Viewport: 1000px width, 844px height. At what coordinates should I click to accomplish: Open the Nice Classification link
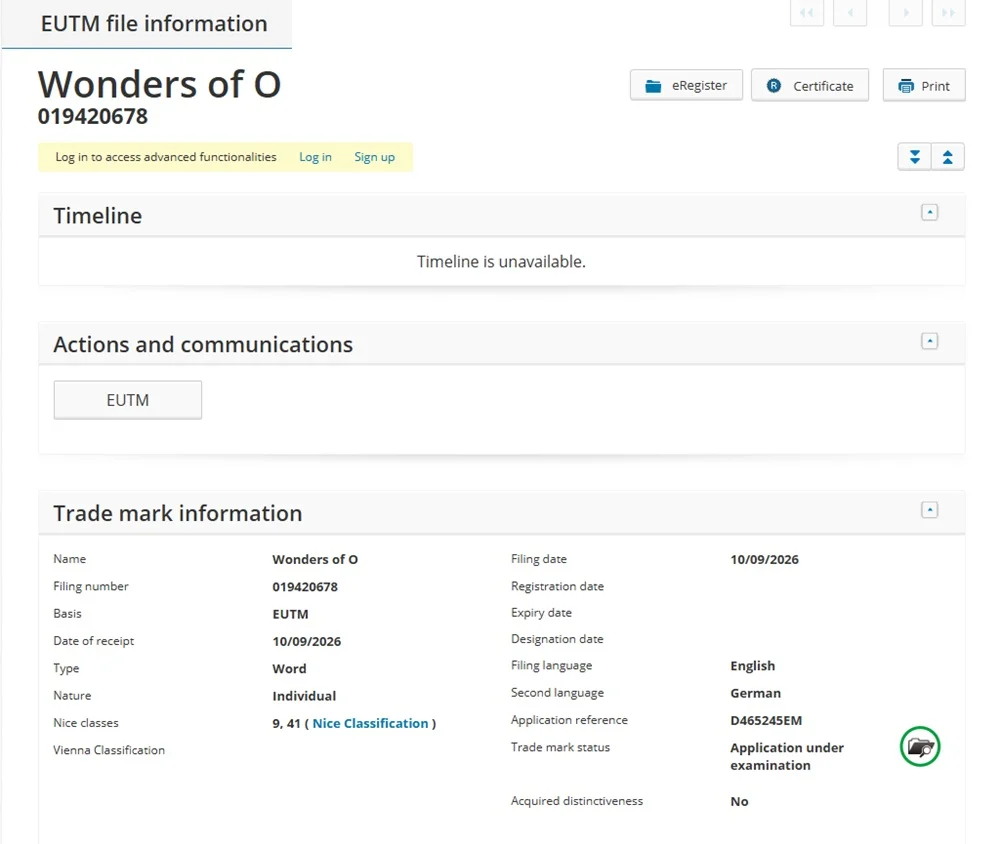click(371, 723)
